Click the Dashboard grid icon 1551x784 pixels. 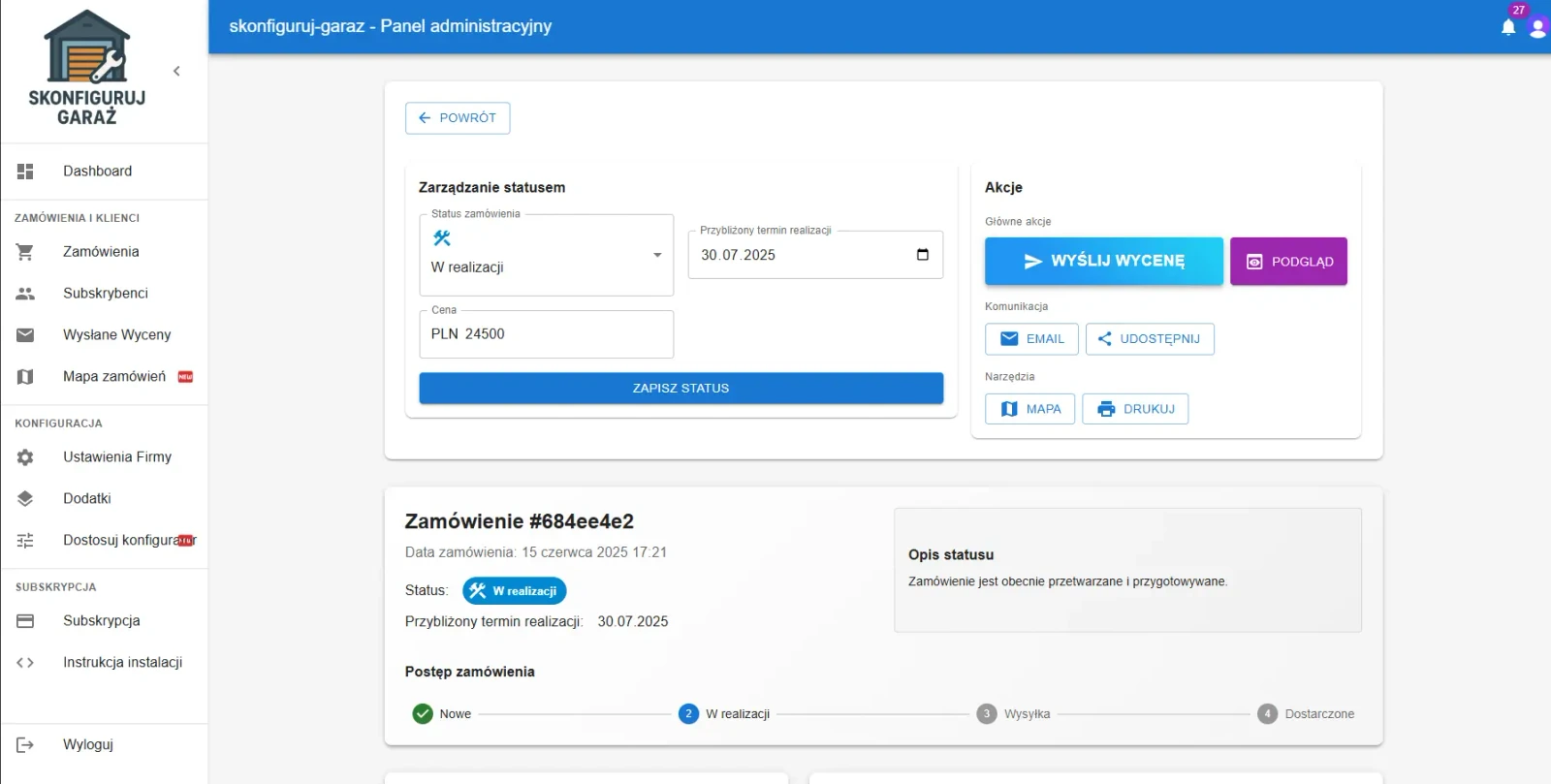25,172
